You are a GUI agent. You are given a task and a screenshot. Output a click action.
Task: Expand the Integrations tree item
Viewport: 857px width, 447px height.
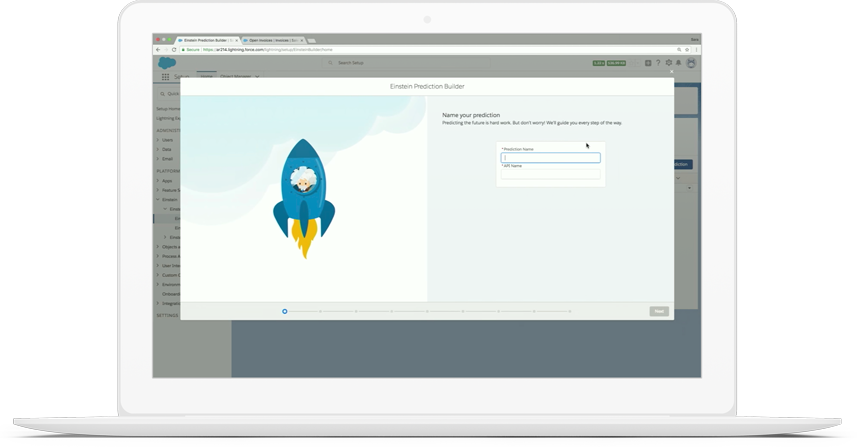pyautogui.click(x=158, y=303)
